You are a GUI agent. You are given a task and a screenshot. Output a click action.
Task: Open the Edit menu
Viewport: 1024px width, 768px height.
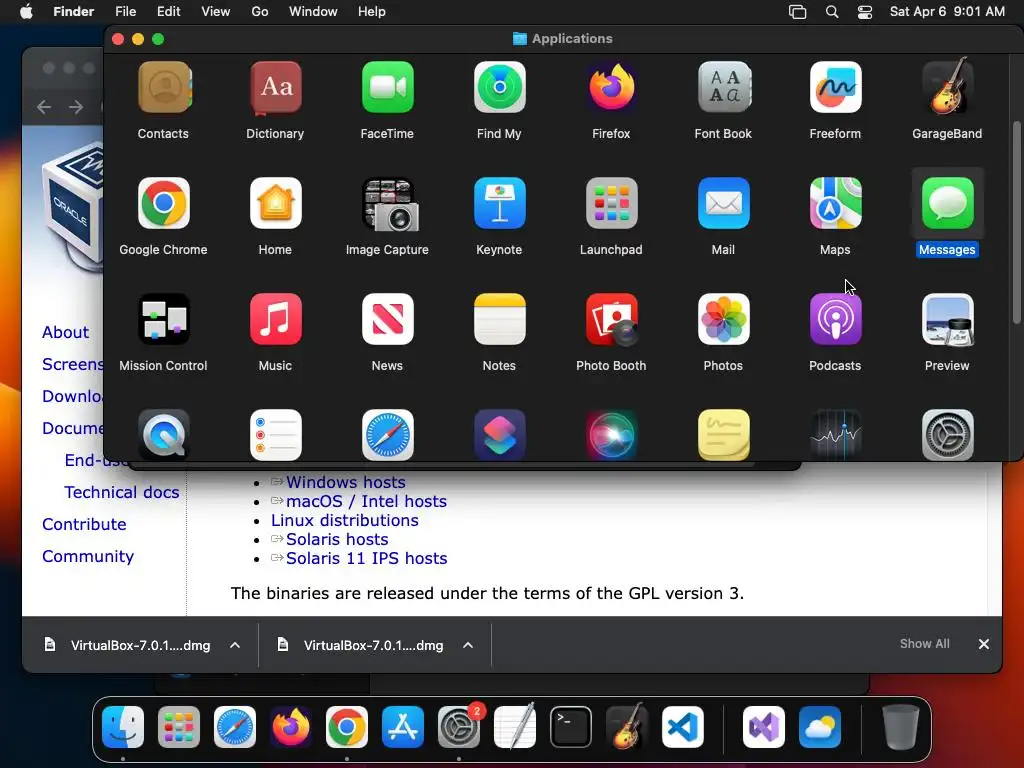point(168,12)
